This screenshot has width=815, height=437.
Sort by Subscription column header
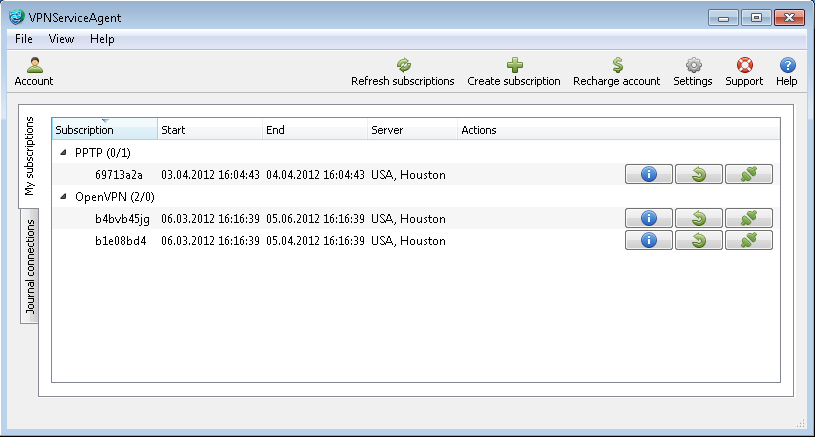(104, 129)
